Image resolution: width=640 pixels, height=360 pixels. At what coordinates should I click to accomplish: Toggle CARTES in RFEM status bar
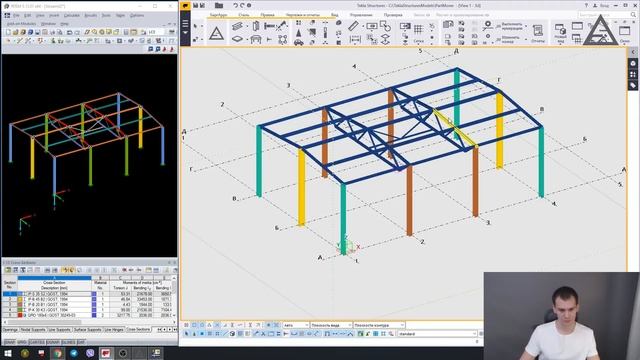pyautogui.click(x=37, y=342)
